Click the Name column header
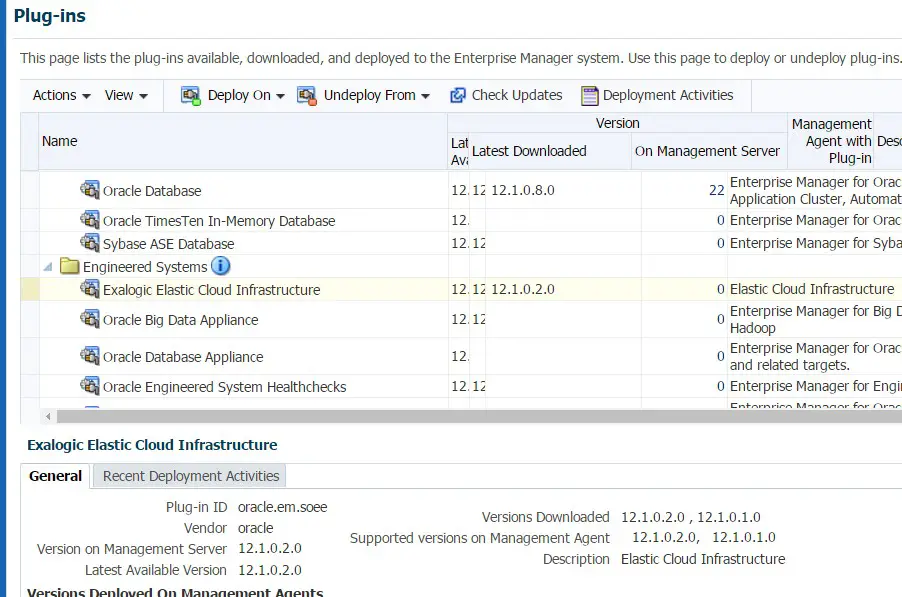 243,141
